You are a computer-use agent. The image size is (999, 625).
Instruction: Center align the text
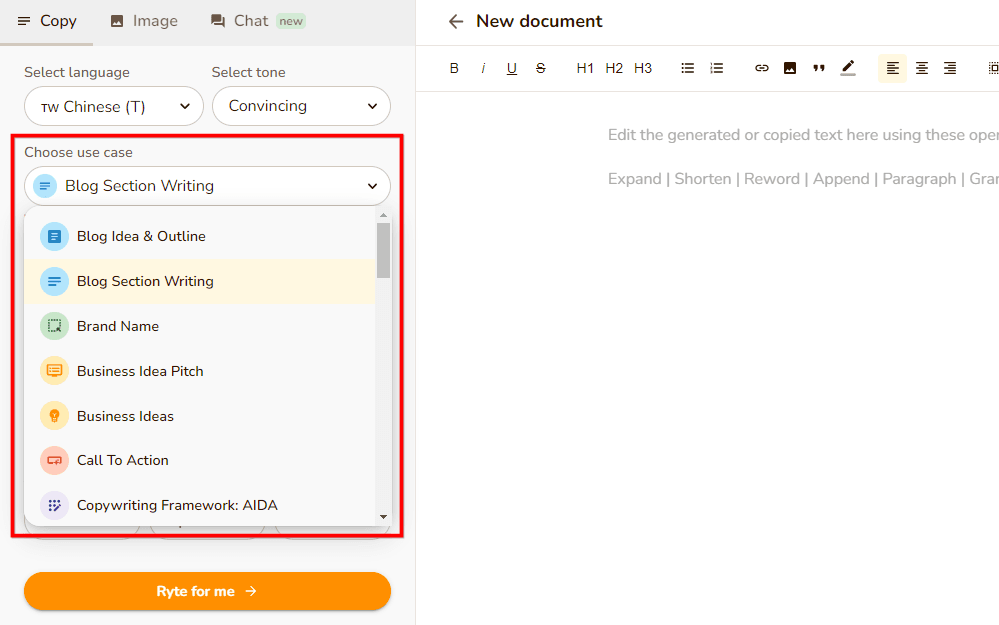[922, 68]
